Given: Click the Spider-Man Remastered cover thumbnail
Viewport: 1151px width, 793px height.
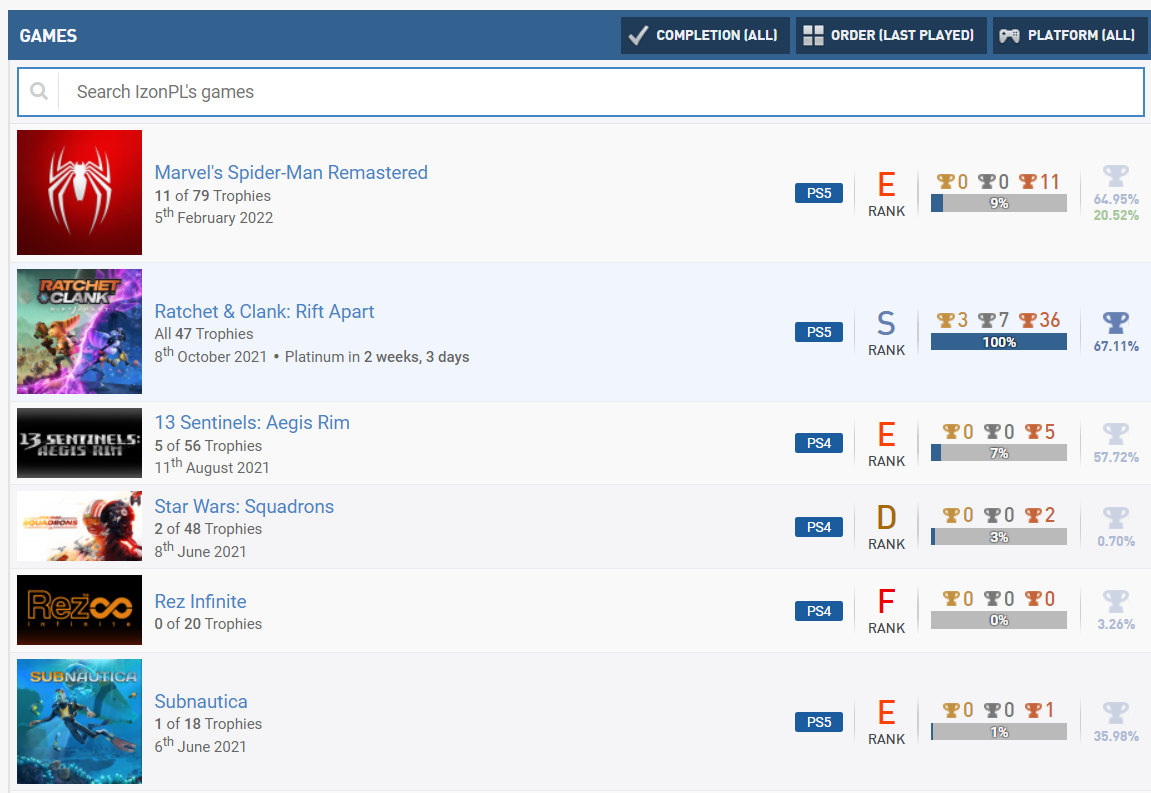Looking at the screenshot, I should (79, 192).
